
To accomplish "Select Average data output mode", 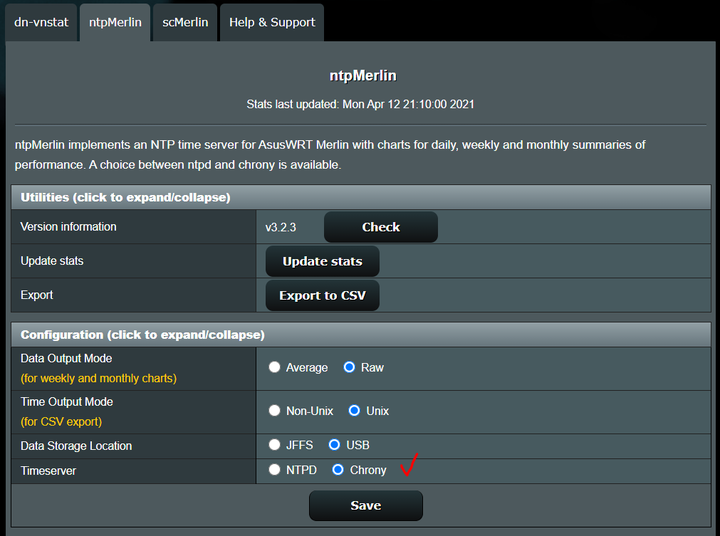I will pyautogui.click(x=275, y=367).
